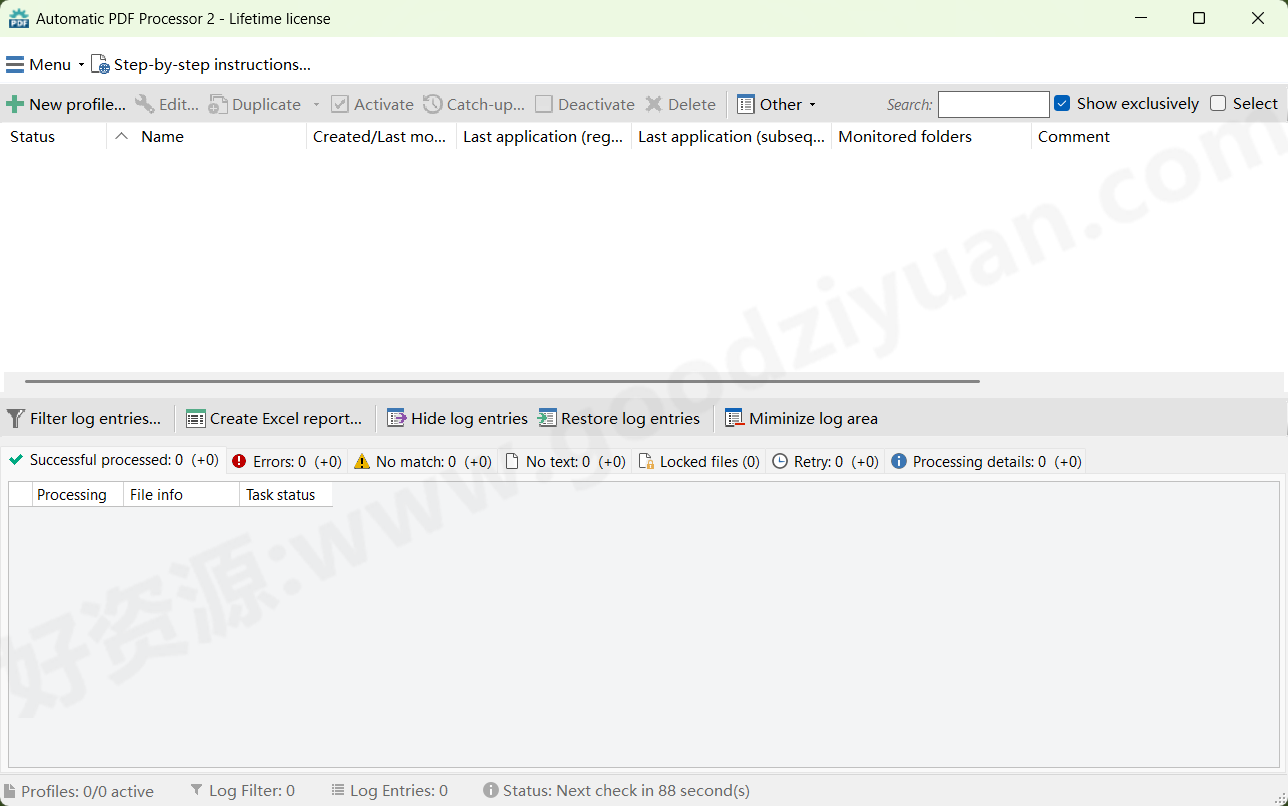This screenshot has height=806, width=1288.
Task: Click the Retry status counter icon
Action: pos(778,461)
